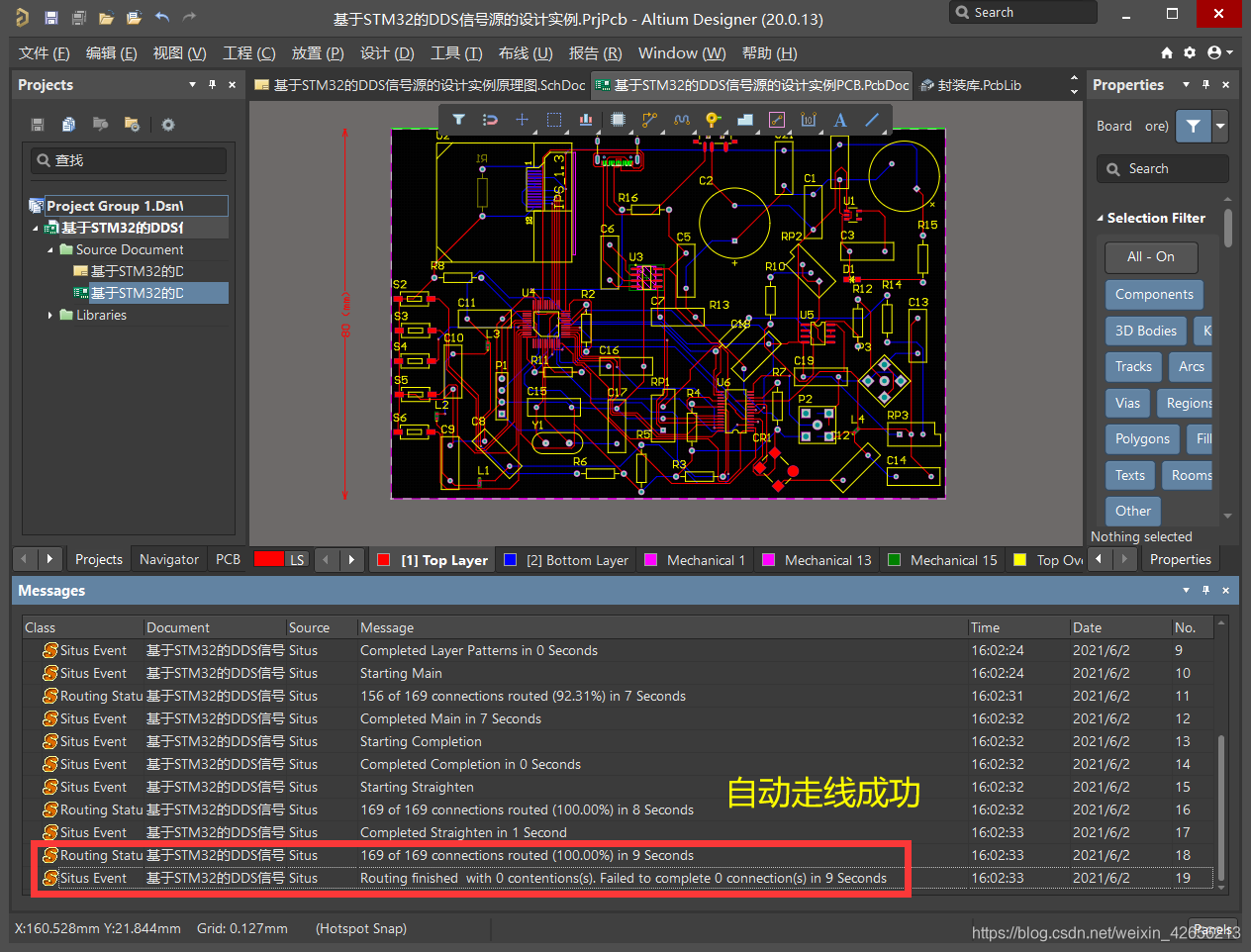Collapse the 基于STM32的DDS project node
The height and width of the screenshot is (952, 1251).
point(36,228)
